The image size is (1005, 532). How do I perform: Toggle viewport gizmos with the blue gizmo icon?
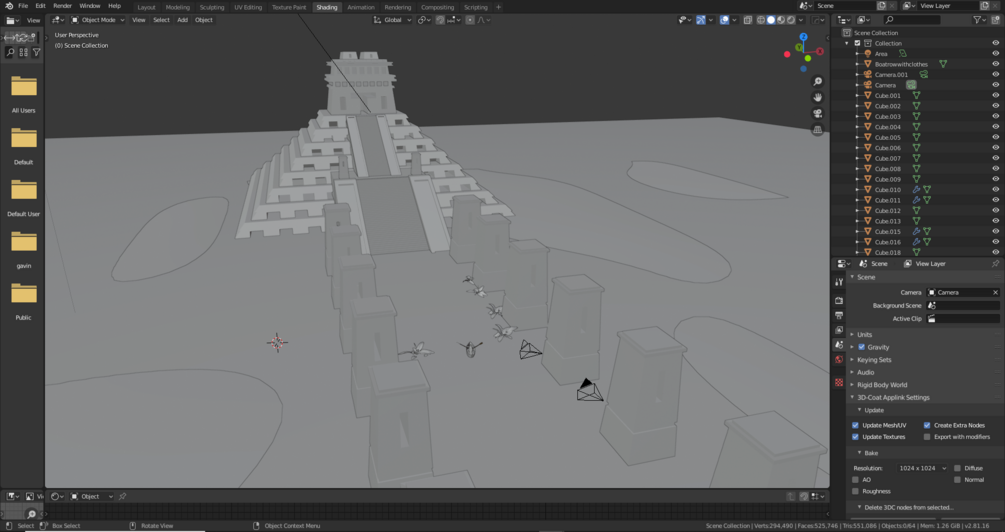701,20
